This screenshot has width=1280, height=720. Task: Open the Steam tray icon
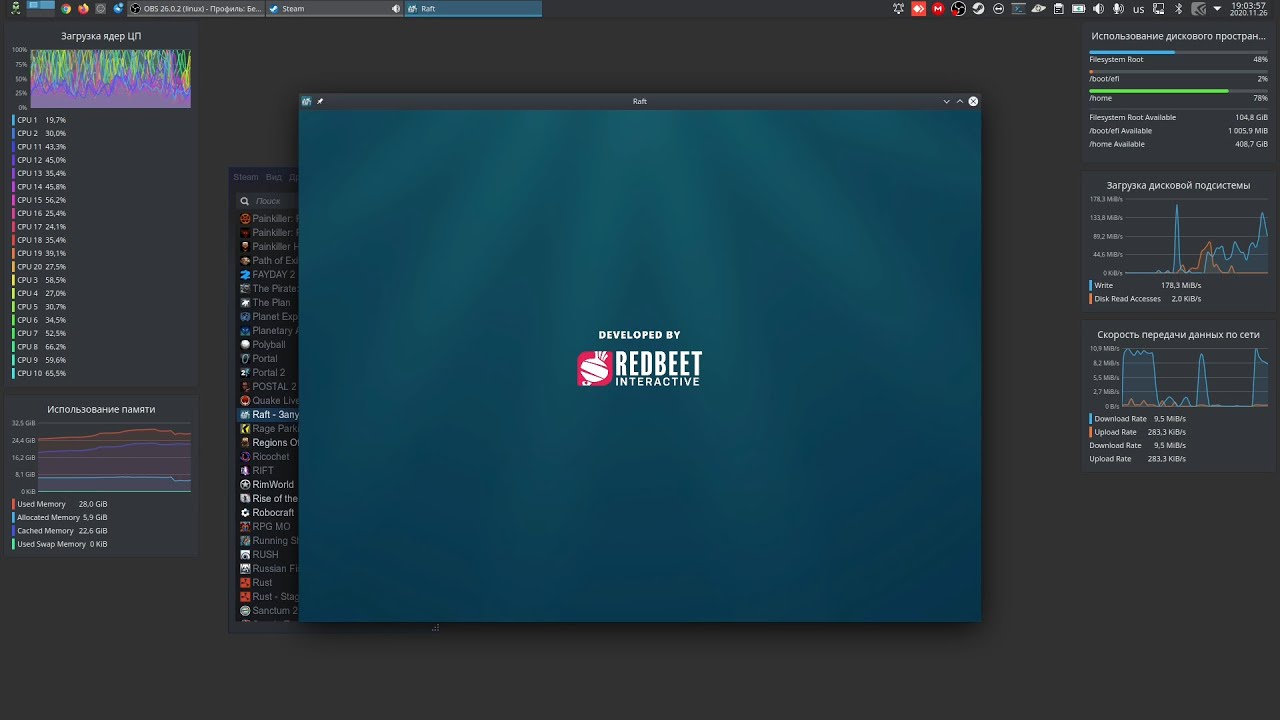click(x=978, y=8)
